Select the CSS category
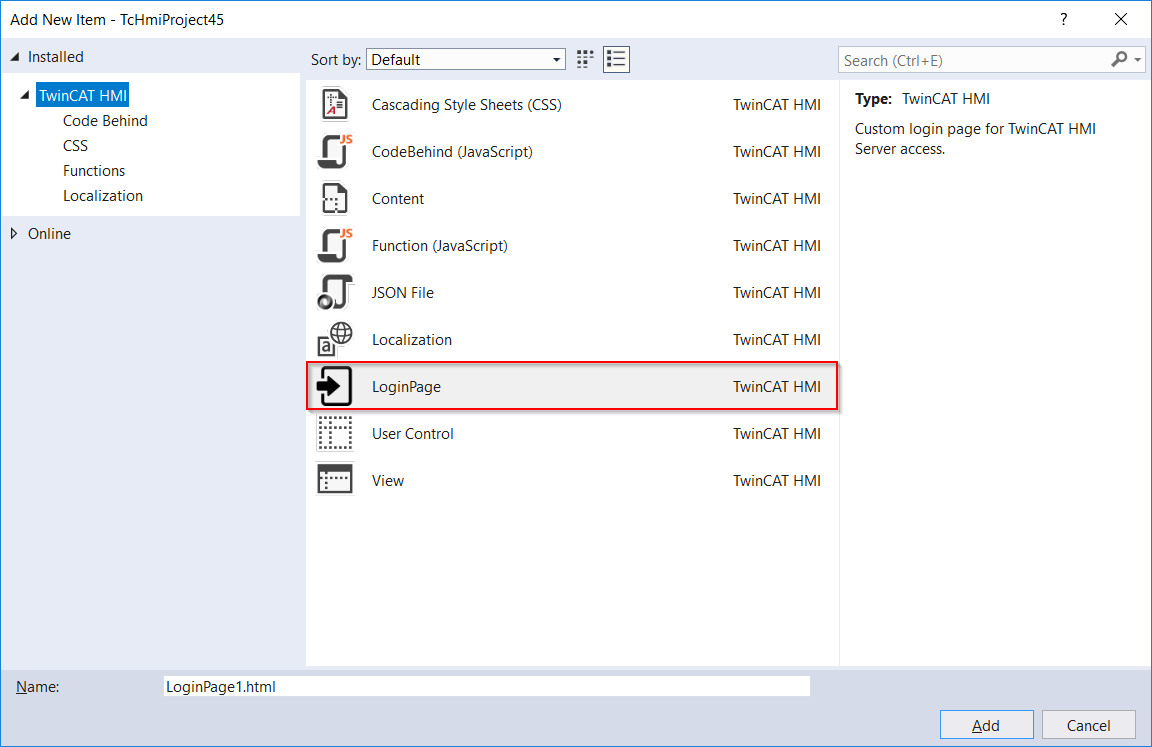 (x=75, y=145)
